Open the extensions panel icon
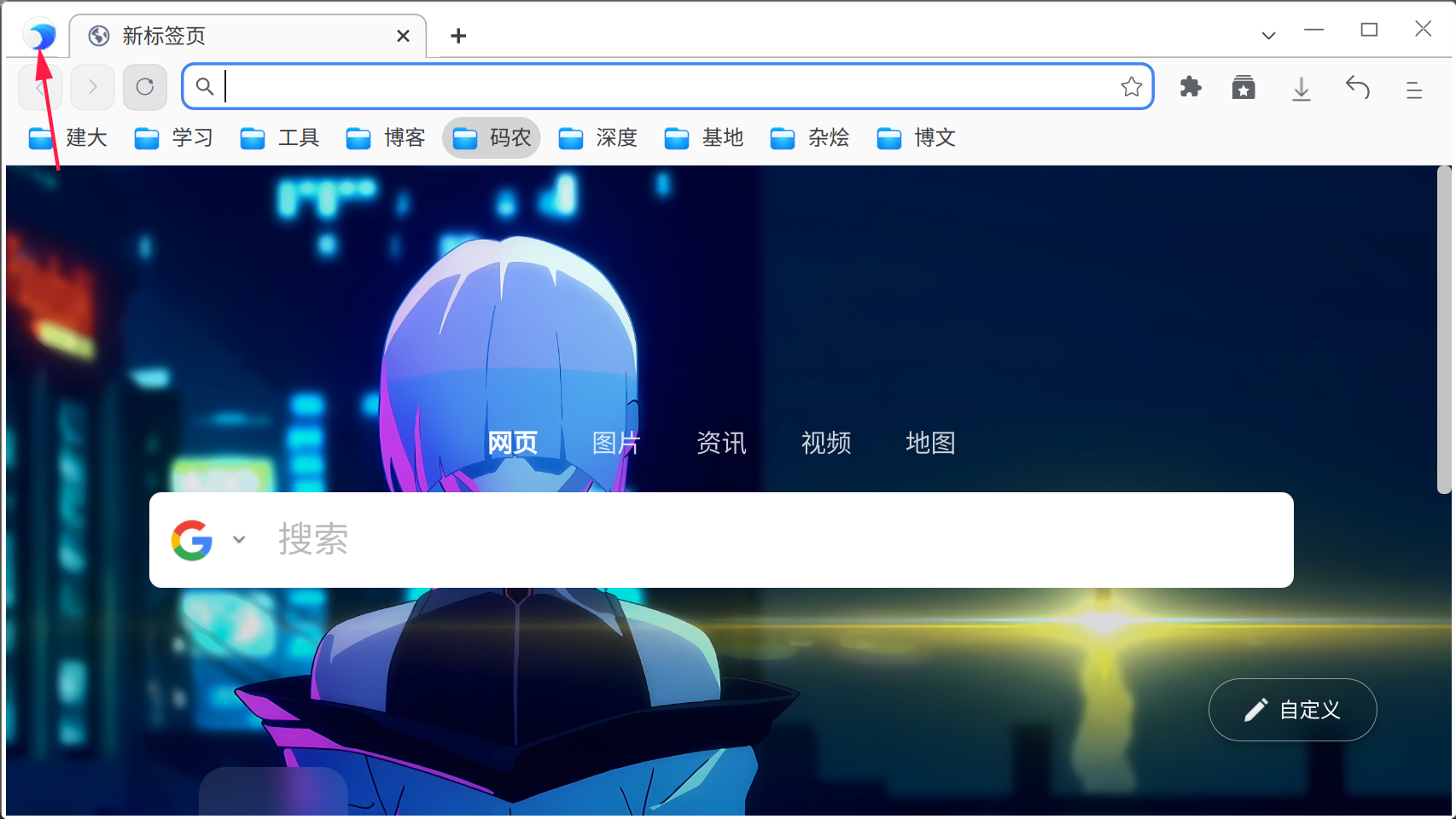Viewport: 1456px width, 819px height. click(x=1189, y=87)
